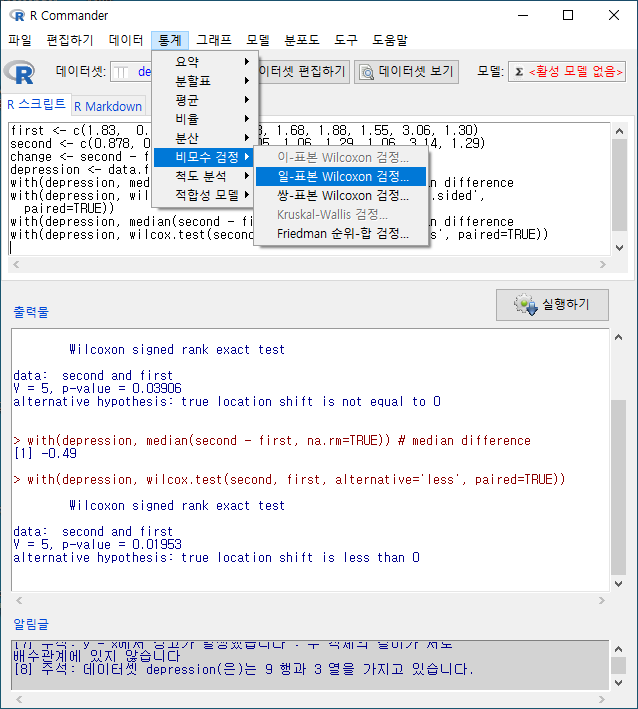The image size is (638, 709).
Task: Click the active dataset selector button
Action: coord(132,72)
